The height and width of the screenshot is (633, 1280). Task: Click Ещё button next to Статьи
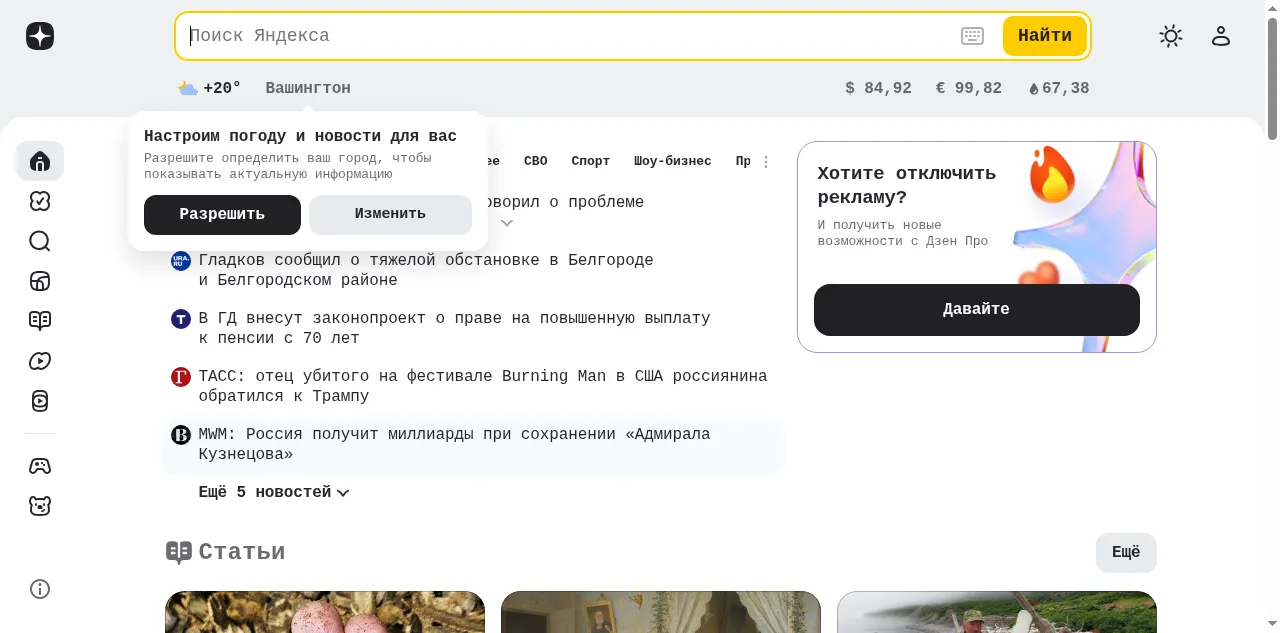[1126, 553]
